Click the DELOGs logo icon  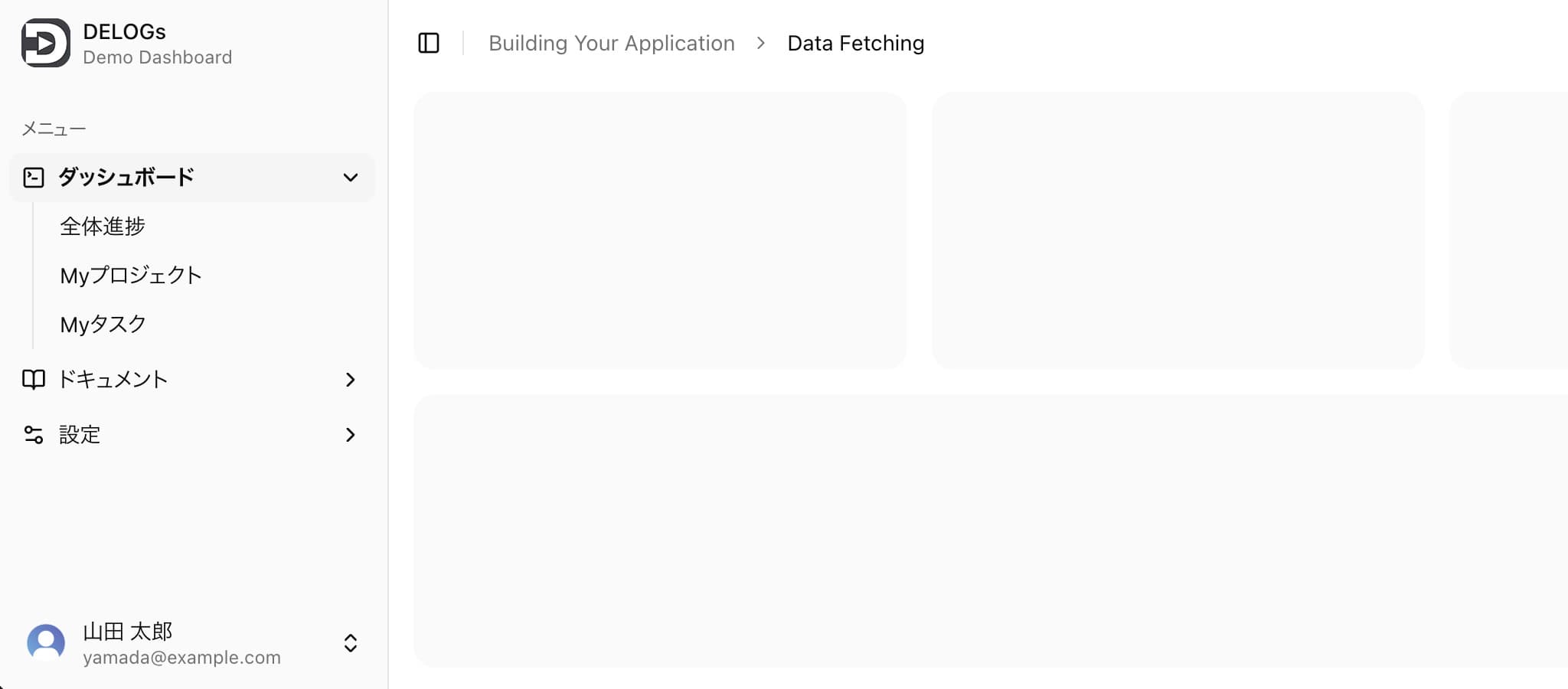(46, 43)
